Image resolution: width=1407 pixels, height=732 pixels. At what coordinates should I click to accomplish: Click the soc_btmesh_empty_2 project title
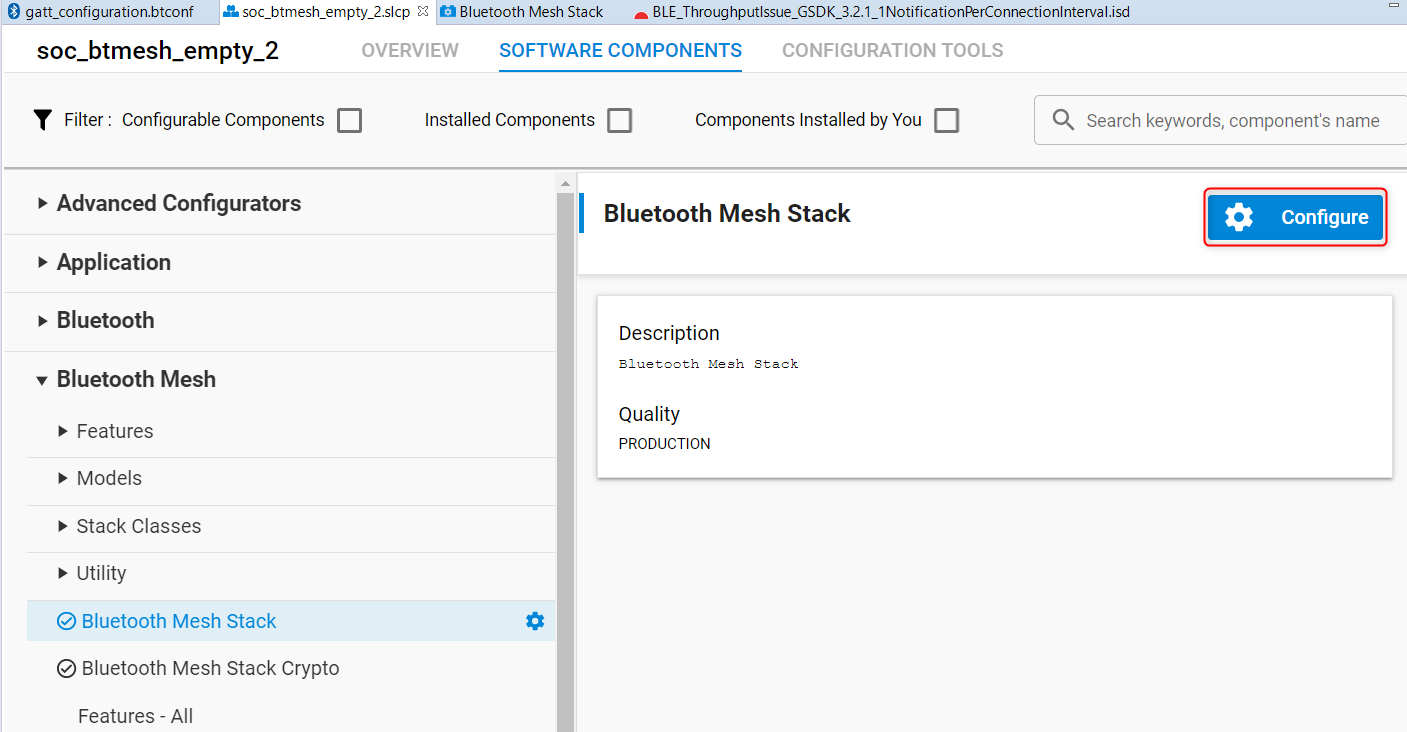[158, 51]
